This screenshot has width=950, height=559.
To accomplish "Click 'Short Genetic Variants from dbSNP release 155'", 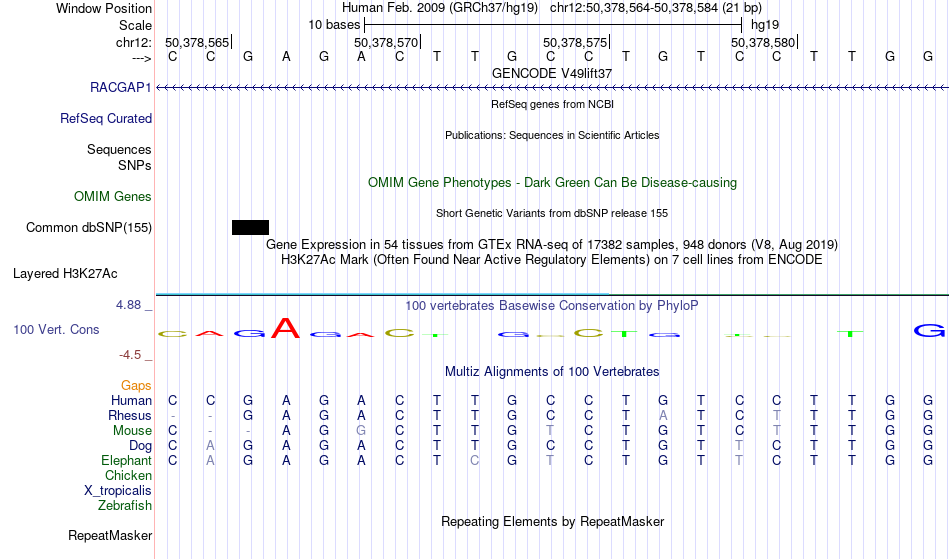I will point(552,213).
